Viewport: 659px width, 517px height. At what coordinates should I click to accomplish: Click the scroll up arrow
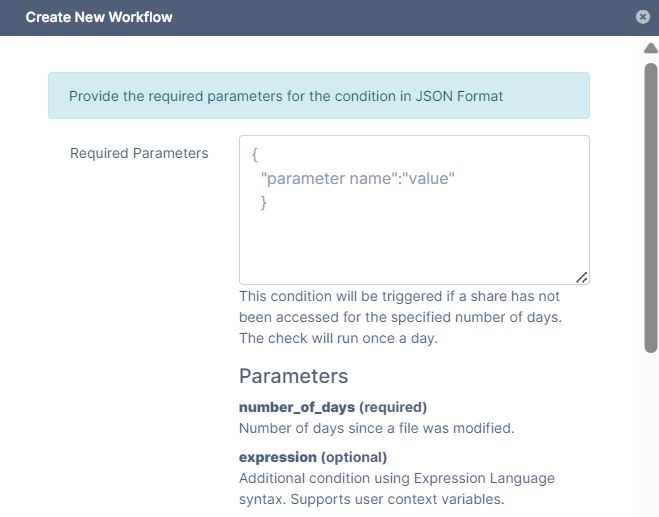(x=650, y=48)
